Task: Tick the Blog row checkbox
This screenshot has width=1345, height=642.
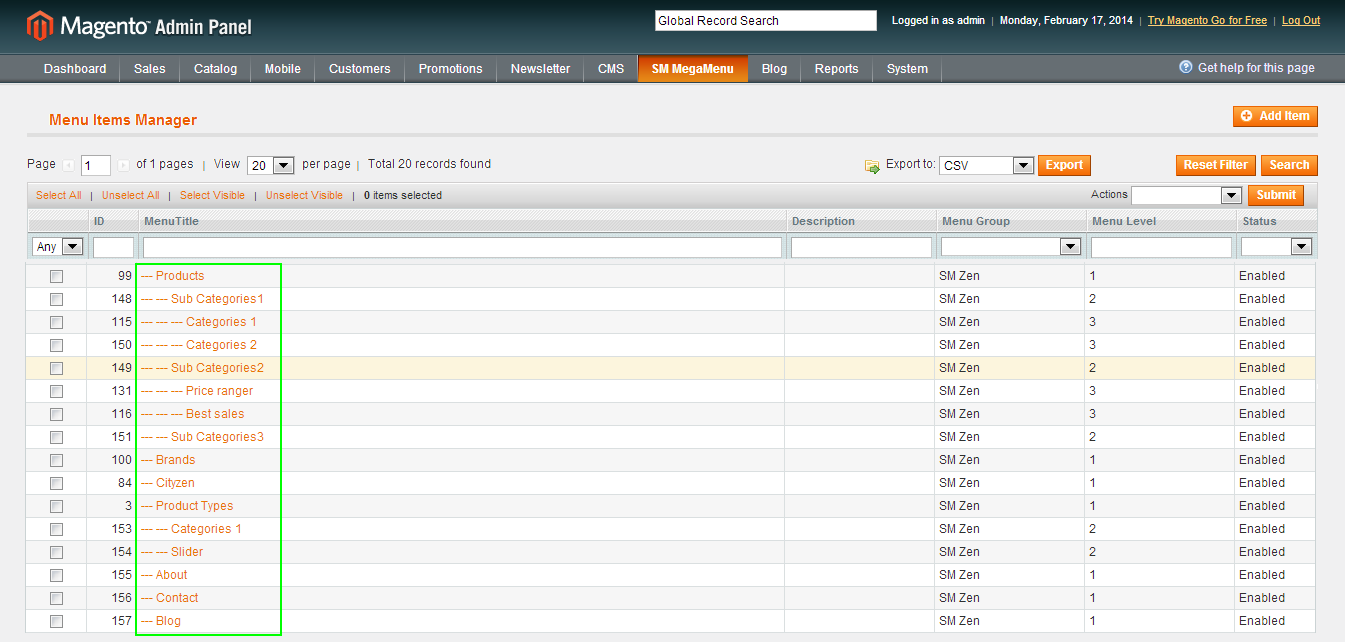Action: [56, 621]
